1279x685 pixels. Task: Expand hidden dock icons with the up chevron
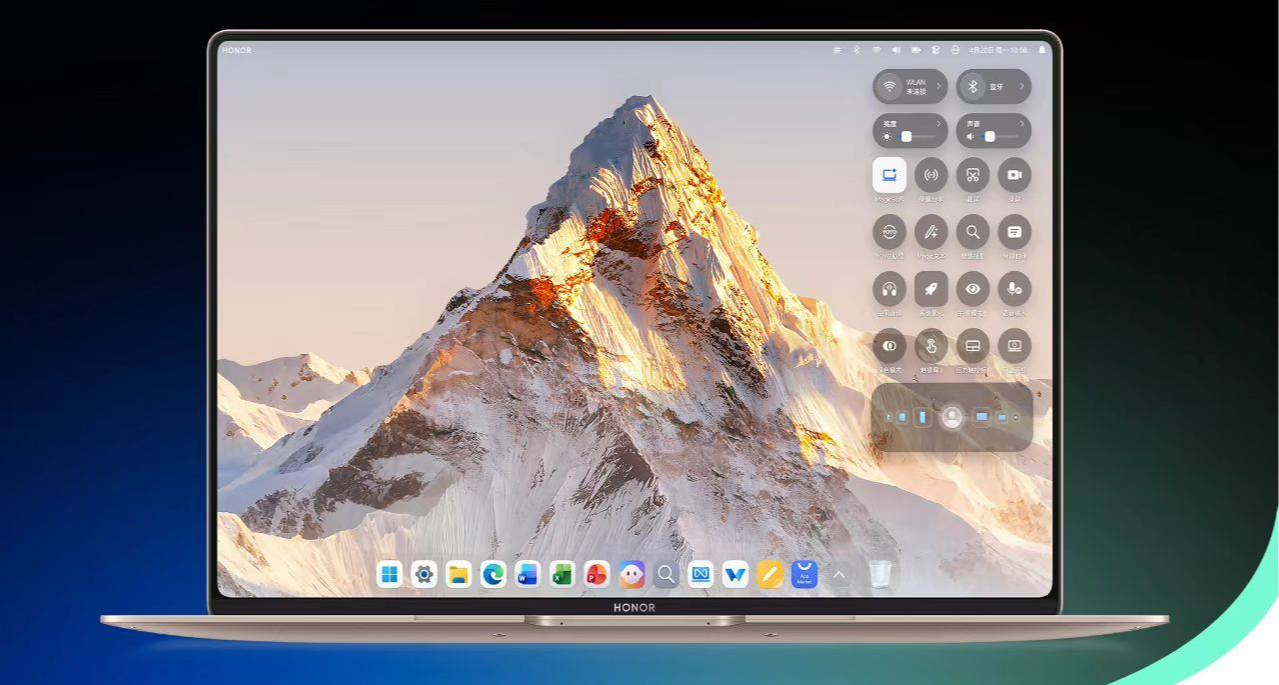(839, 574)
